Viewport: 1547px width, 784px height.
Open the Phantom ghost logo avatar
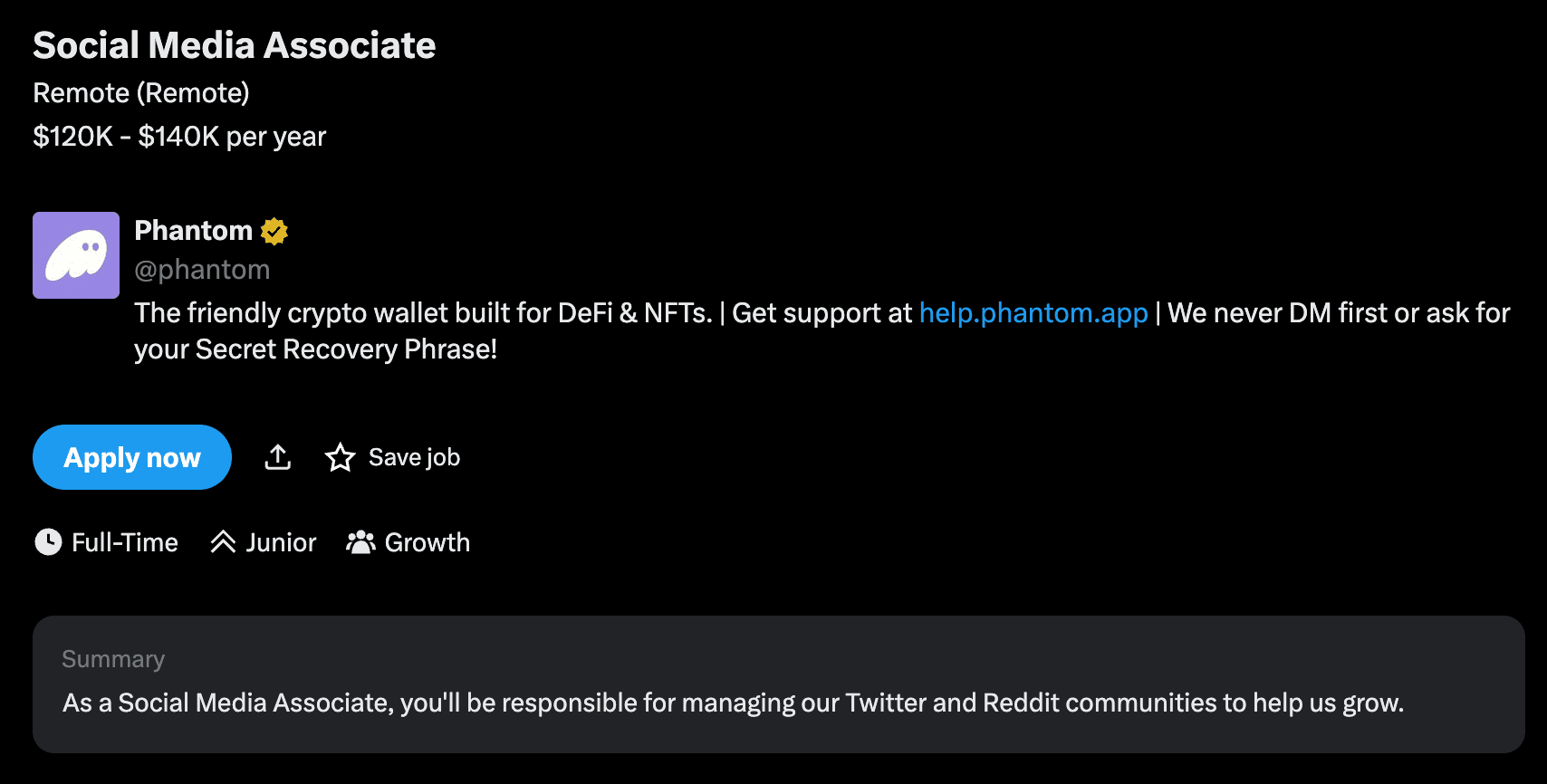tap(76, 255)
